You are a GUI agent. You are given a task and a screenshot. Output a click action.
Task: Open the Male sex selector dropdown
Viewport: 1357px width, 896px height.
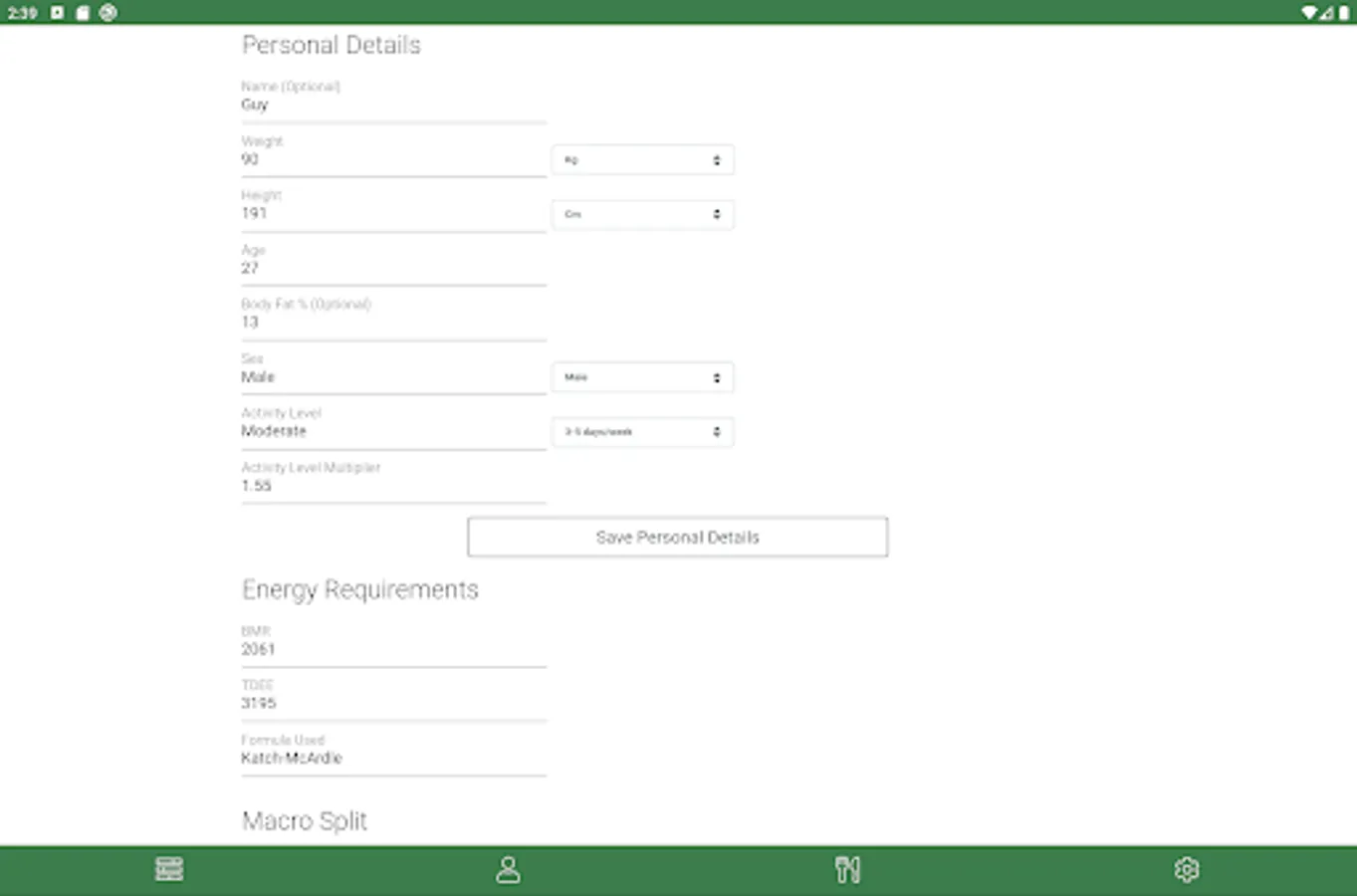tap(642, 377)
